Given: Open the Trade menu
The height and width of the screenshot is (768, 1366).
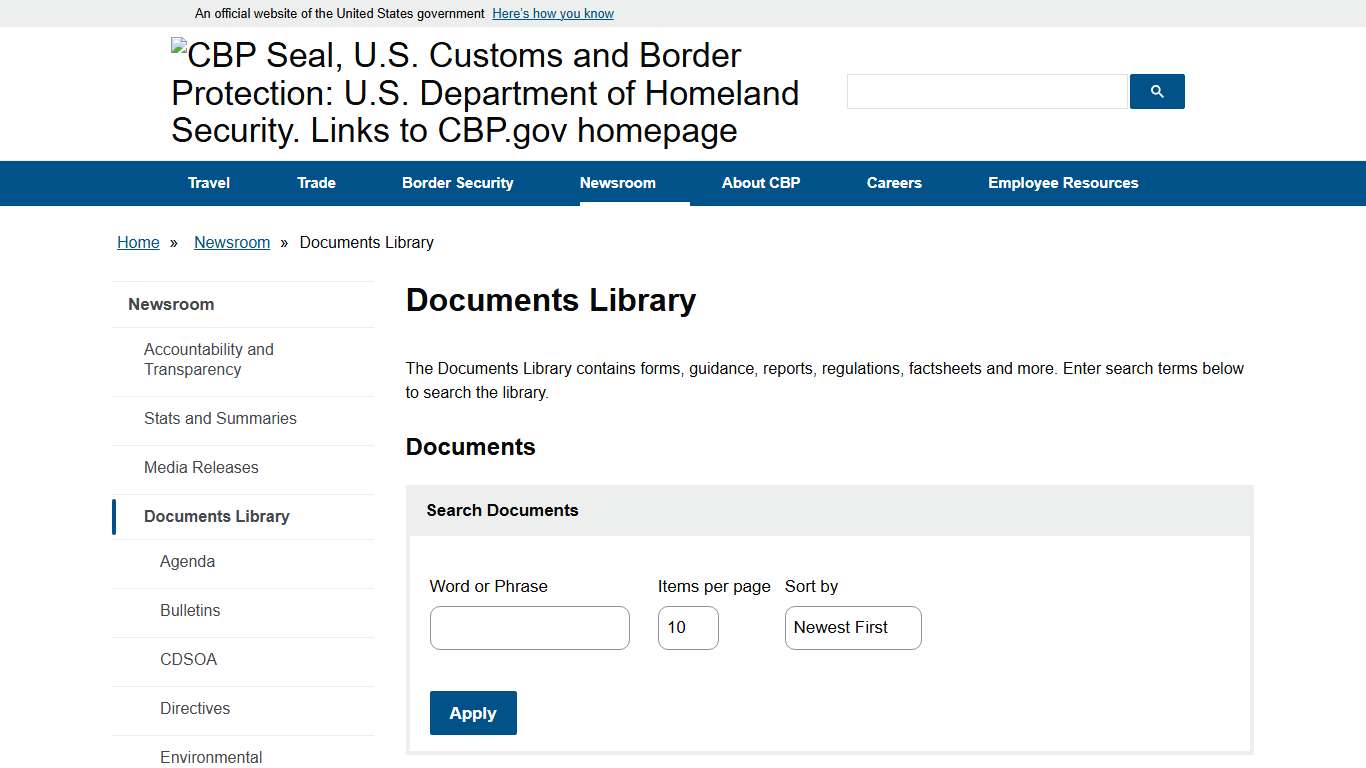Looking at the screenshot, I should click(316, 183).
